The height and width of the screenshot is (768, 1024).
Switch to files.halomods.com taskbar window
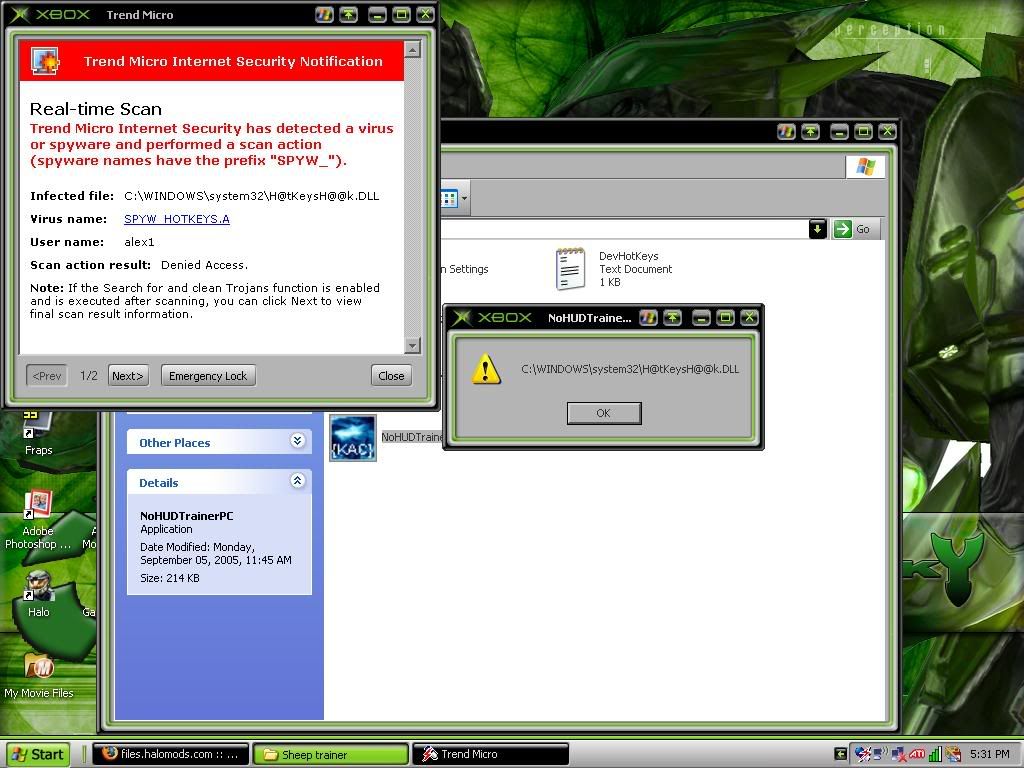(170, 754)
